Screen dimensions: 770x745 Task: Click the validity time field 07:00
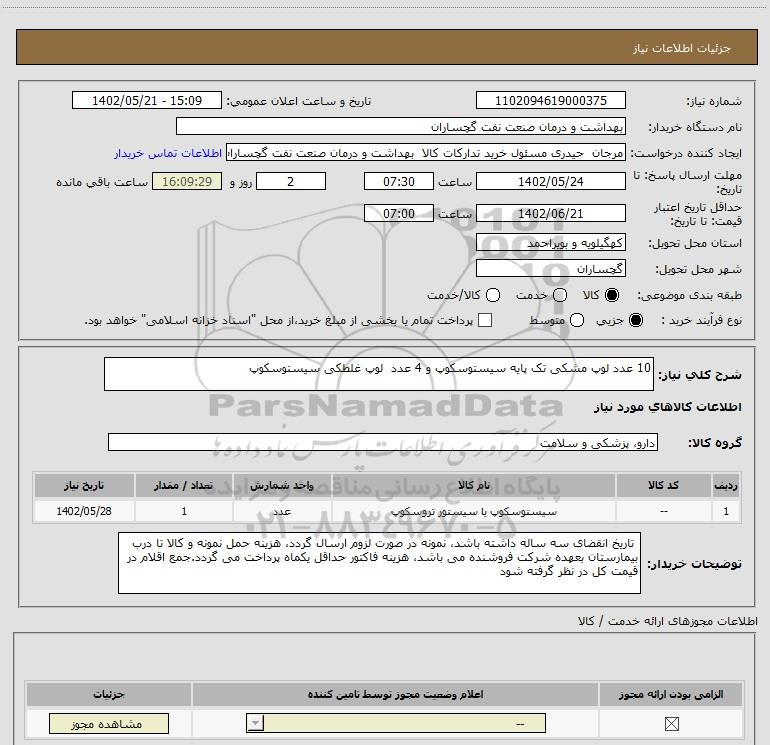pyautogui.click(x=399, y=213)
